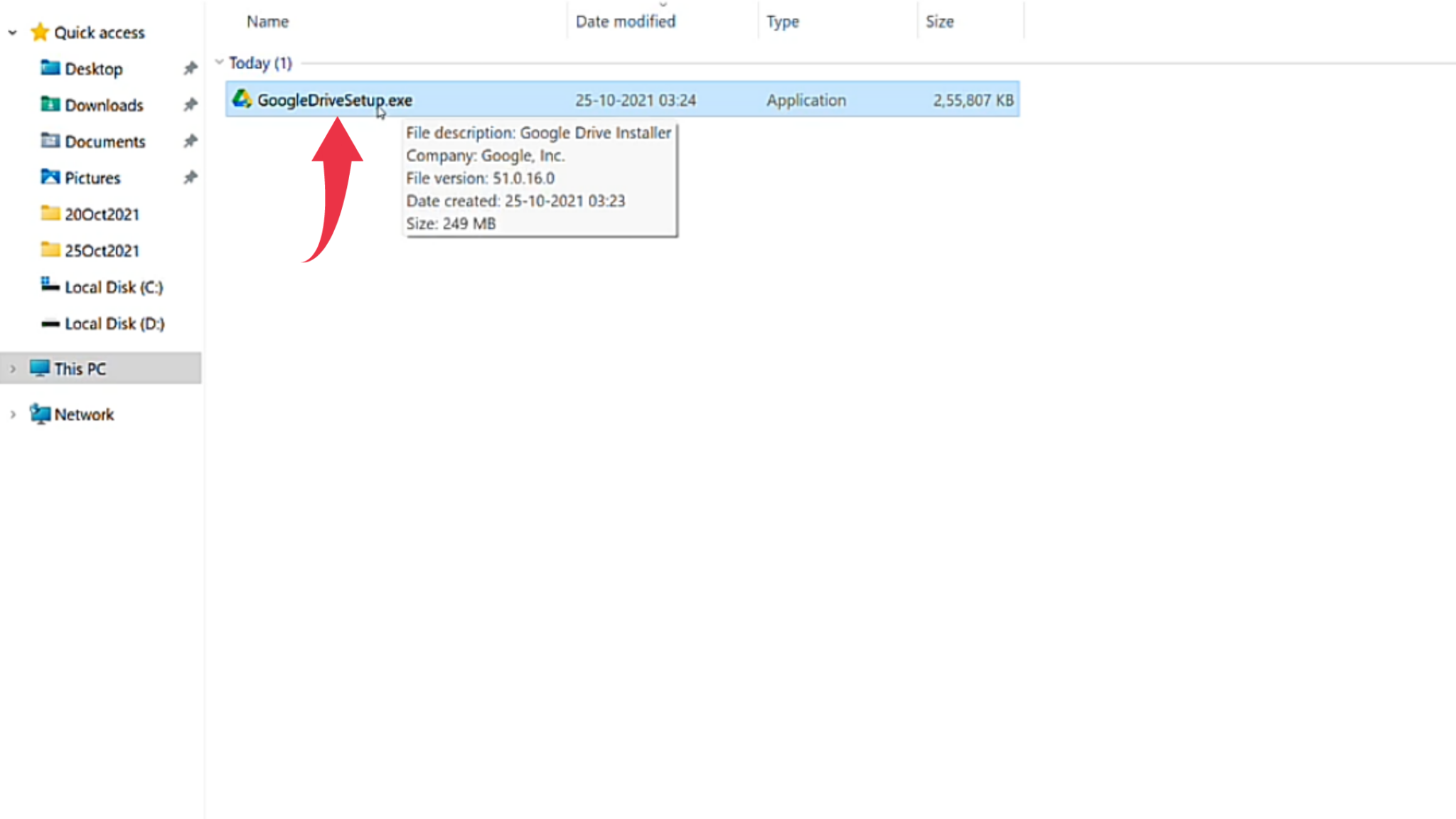Open Desktop in Quick access
The height and width of the screenshot is (819, 1456).
coord(94,69)
